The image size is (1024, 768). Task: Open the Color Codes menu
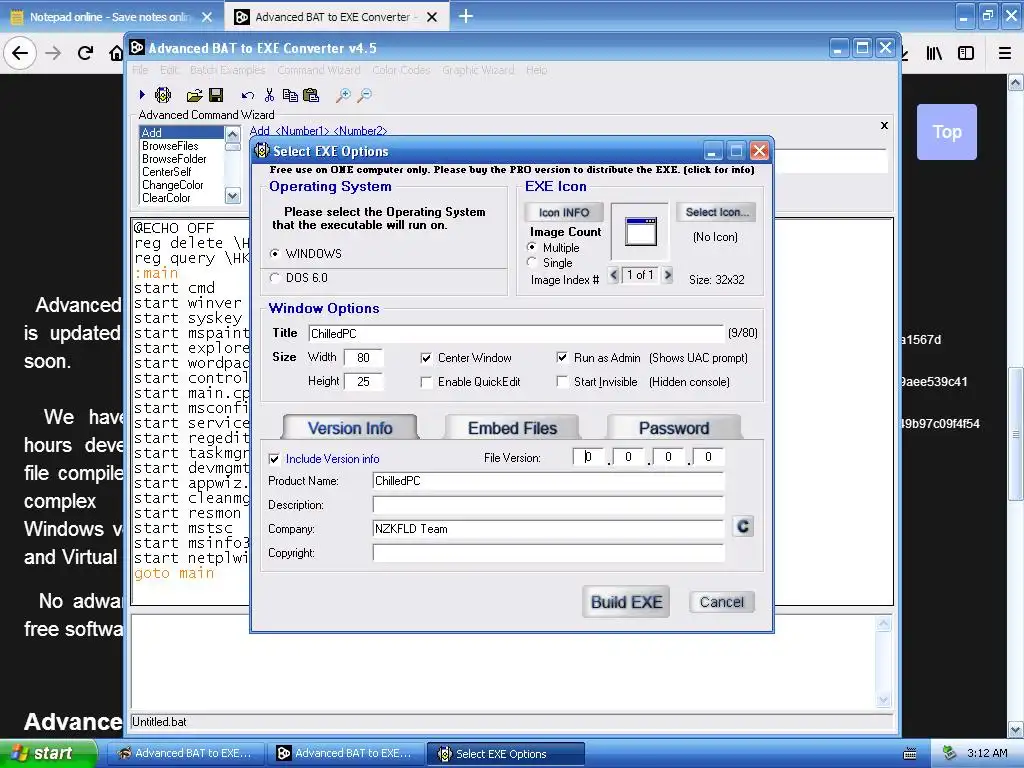401,70
